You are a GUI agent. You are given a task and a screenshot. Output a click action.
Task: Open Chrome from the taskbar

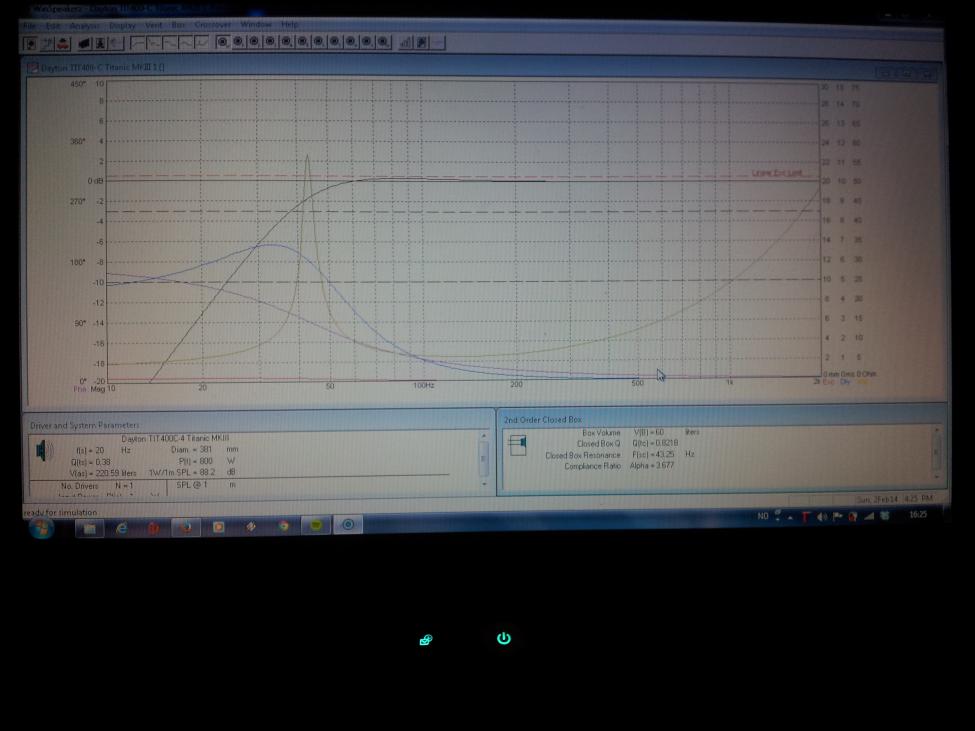point(284,526)
